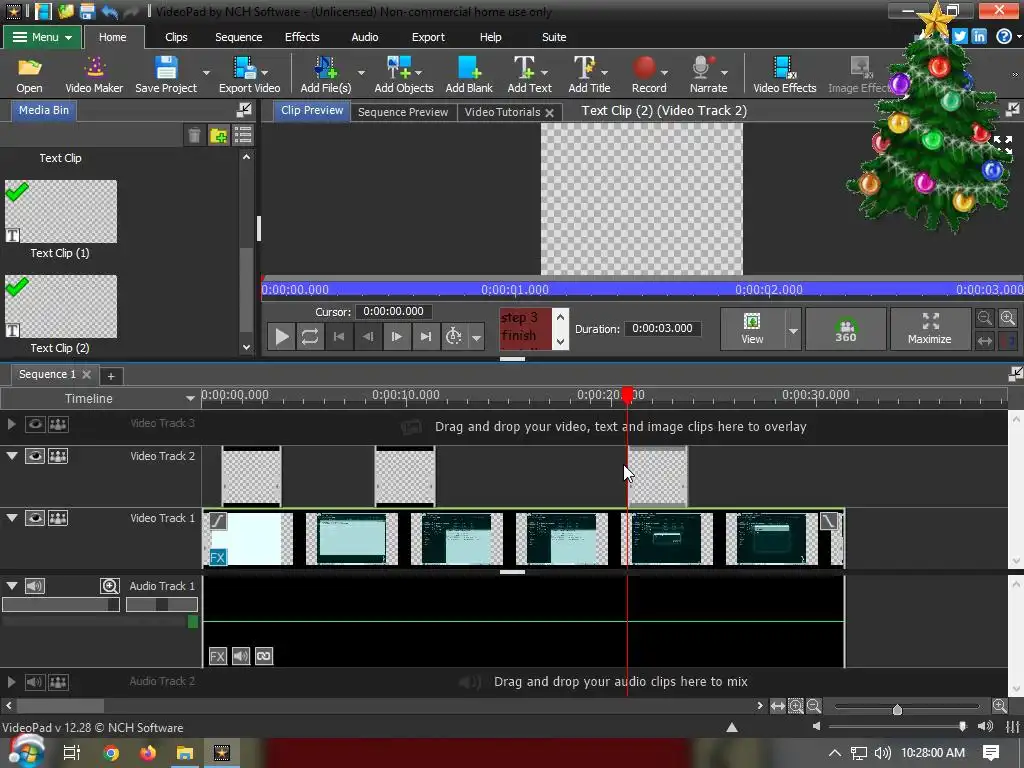The width and height of the screenshot is (1024, 768).
Task: Open View options dropdown arrow
Action: pyautogui.click(x=793, y=330)
